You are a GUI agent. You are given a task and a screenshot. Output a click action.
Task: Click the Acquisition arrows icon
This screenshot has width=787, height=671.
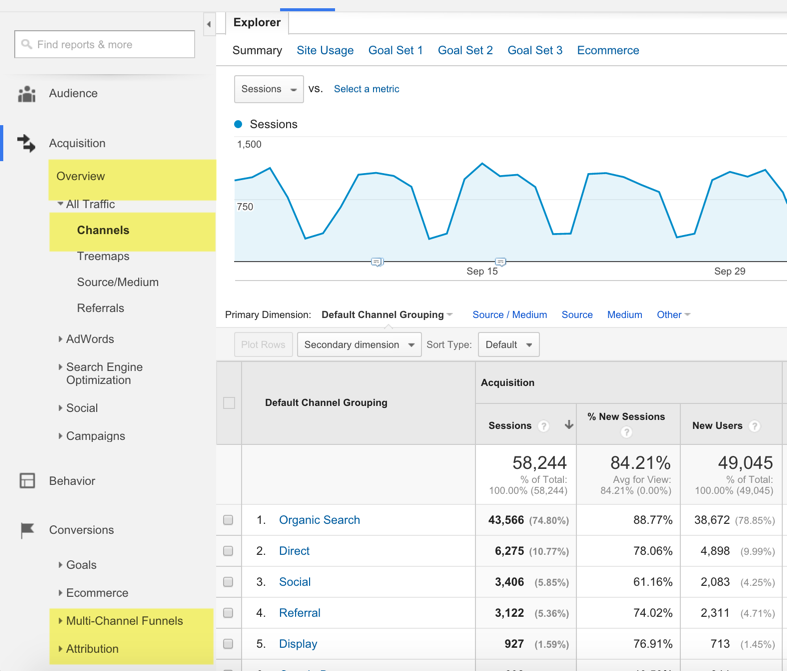27,144
